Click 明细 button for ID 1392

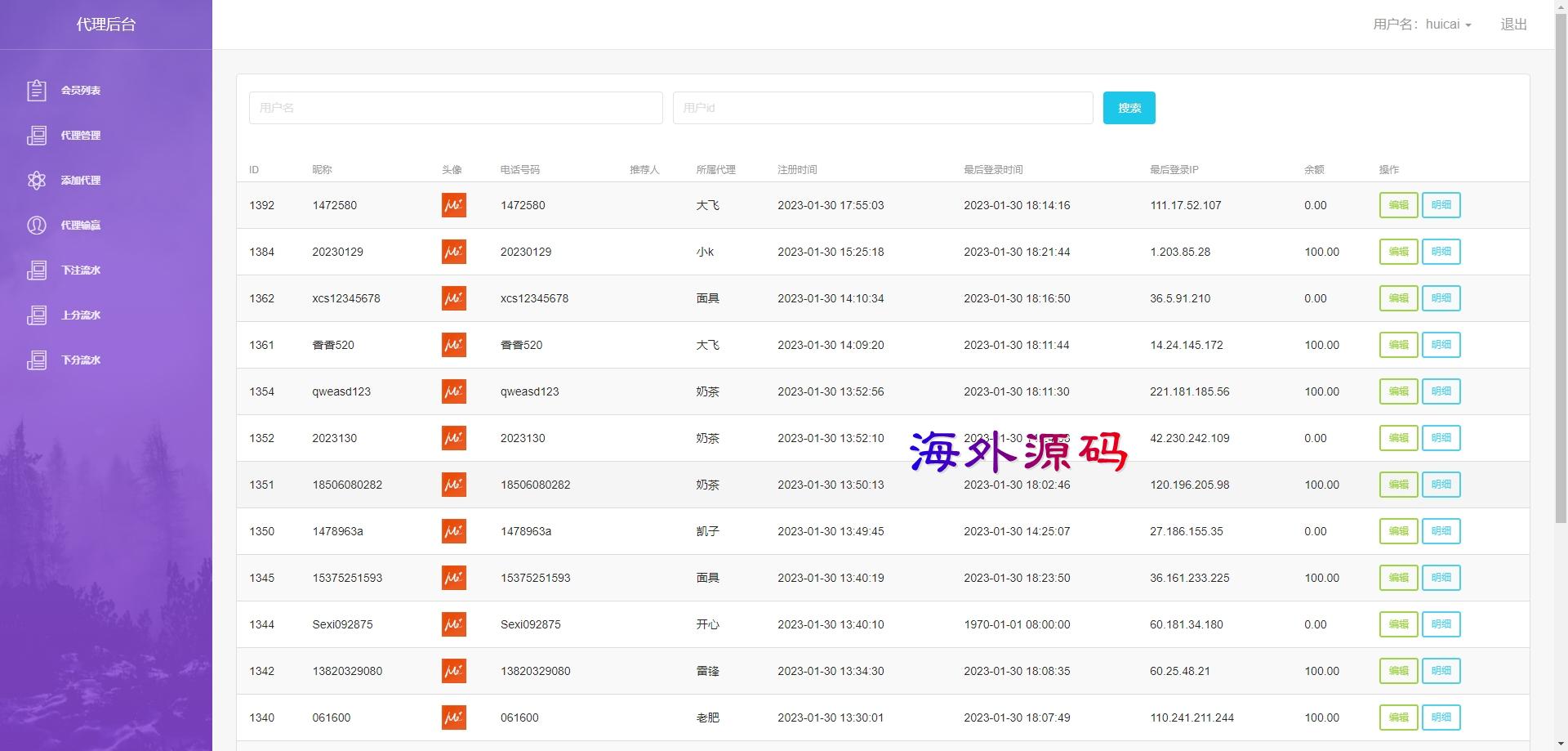[1441, 205]
